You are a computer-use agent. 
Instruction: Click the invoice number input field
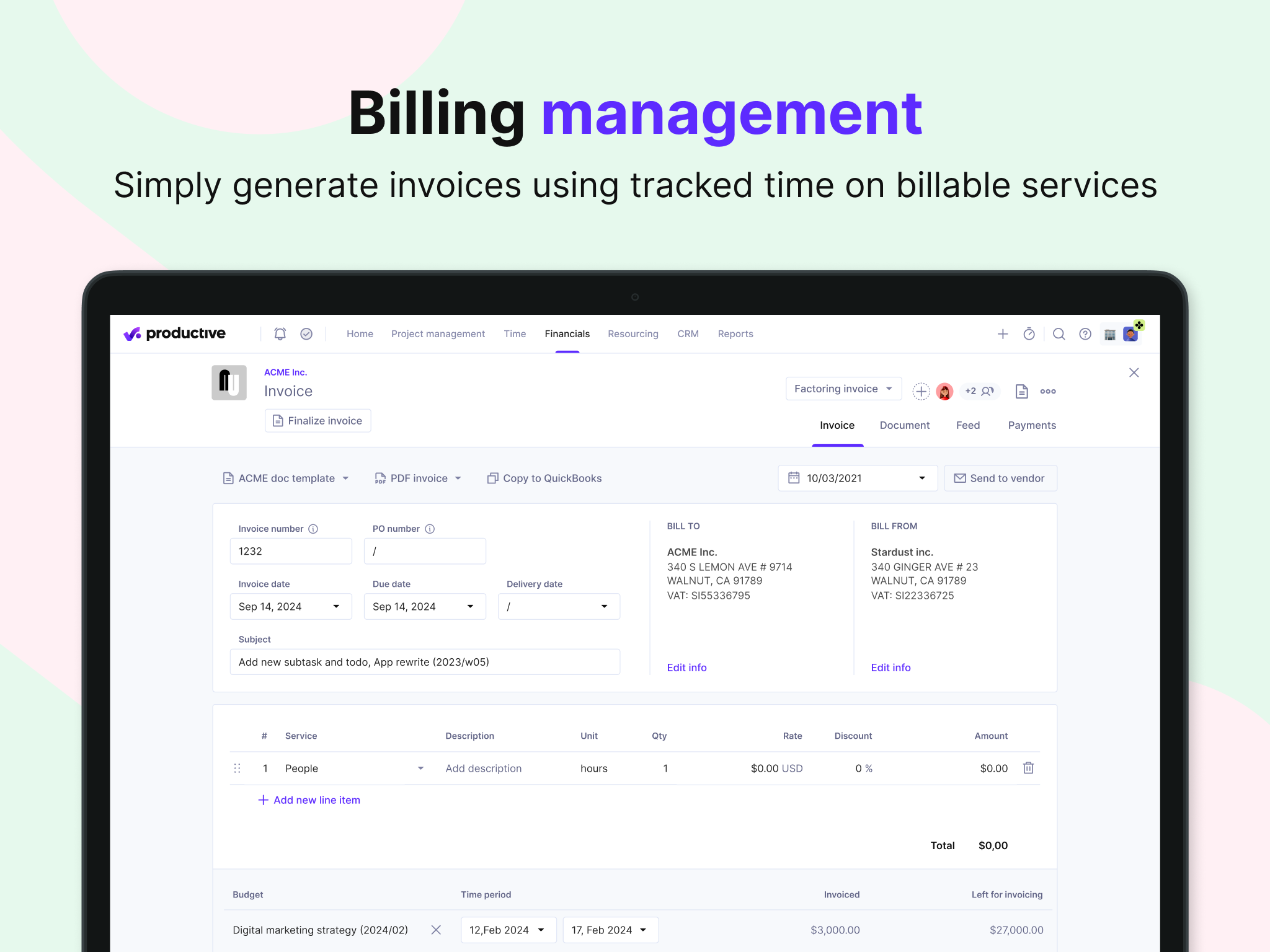(x=290, y=551)
